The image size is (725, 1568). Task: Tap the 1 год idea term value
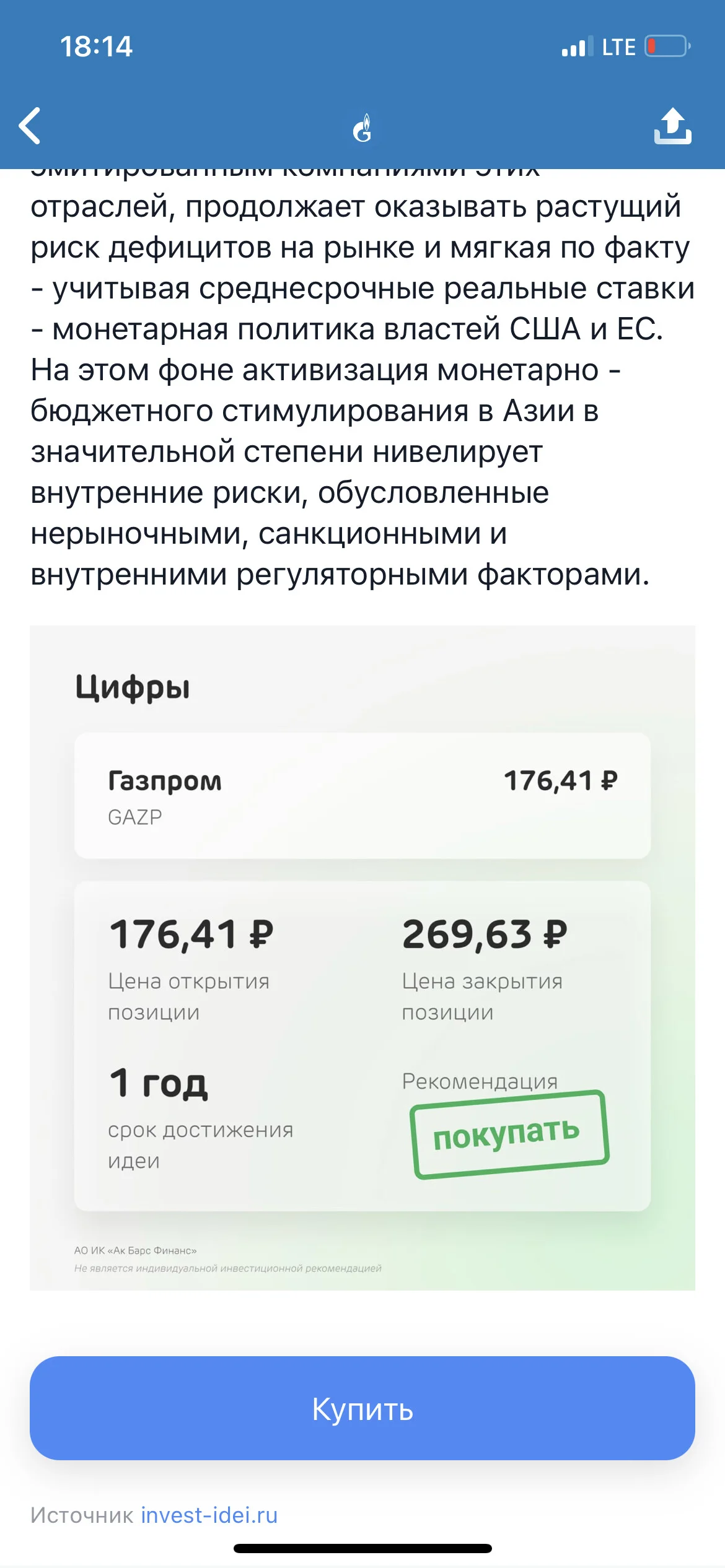[x=158, y=1083]
